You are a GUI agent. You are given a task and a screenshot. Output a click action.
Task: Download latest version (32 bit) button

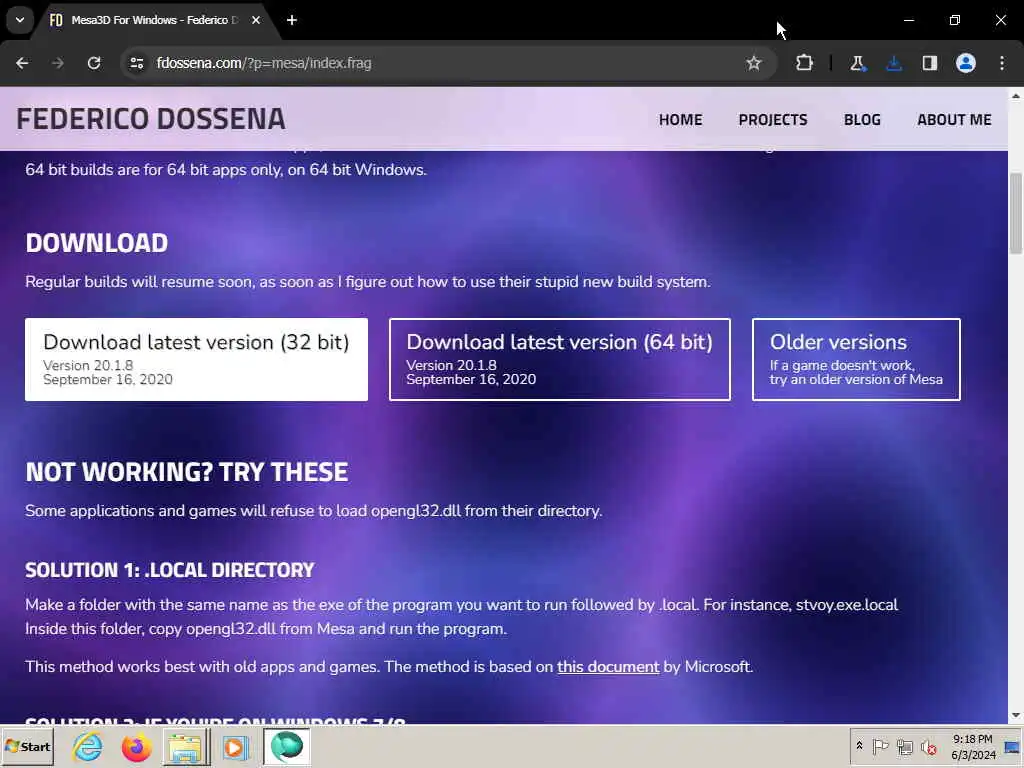(x=197, y=359)
